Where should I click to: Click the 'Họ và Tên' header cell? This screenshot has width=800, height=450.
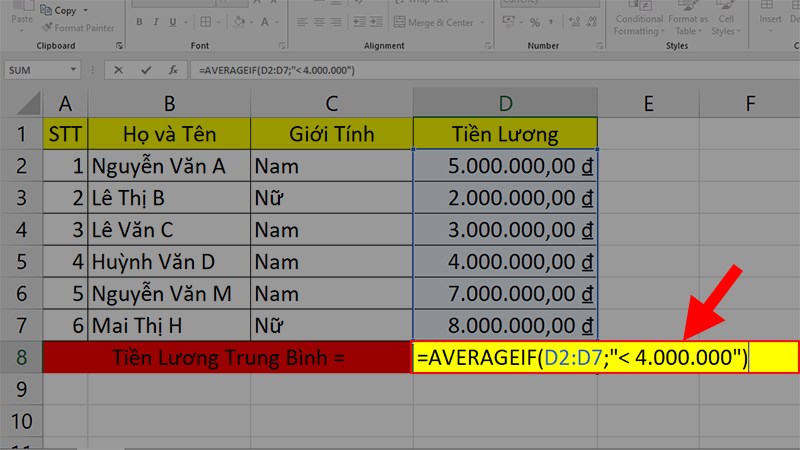coord(169,134)
